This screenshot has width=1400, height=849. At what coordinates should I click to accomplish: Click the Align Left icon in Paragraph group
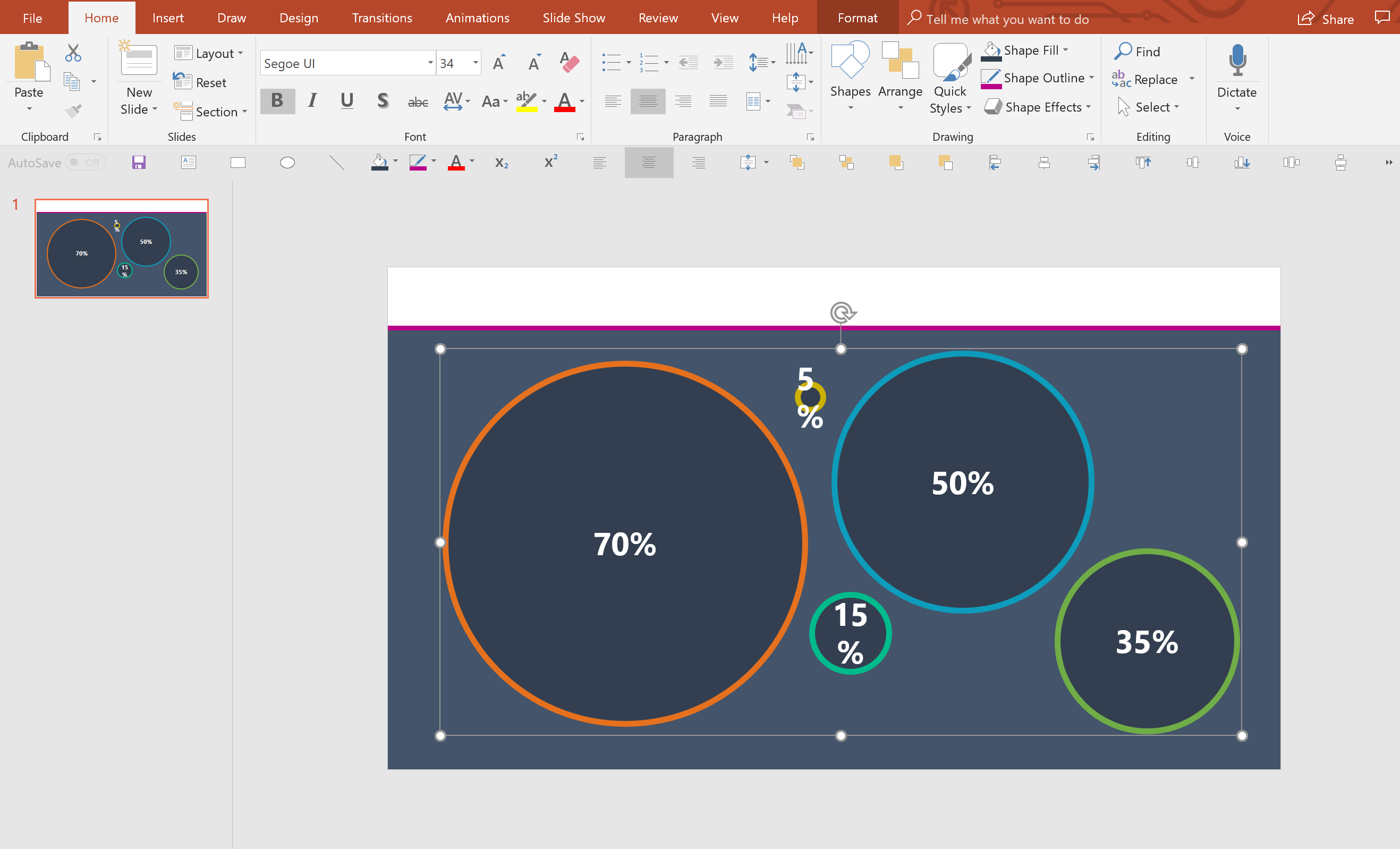pyautogui.click(x=613, y=101)
